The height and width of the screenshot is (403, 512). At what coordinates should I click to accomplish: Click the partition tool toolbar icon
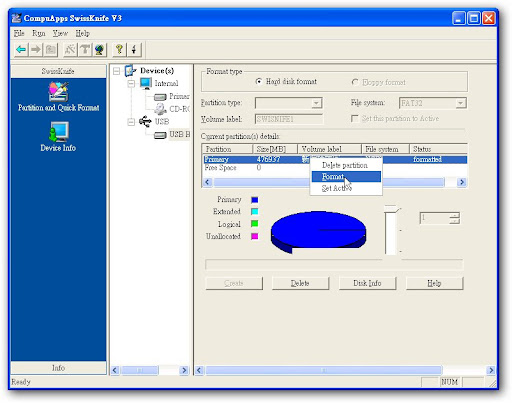[70, 50]
